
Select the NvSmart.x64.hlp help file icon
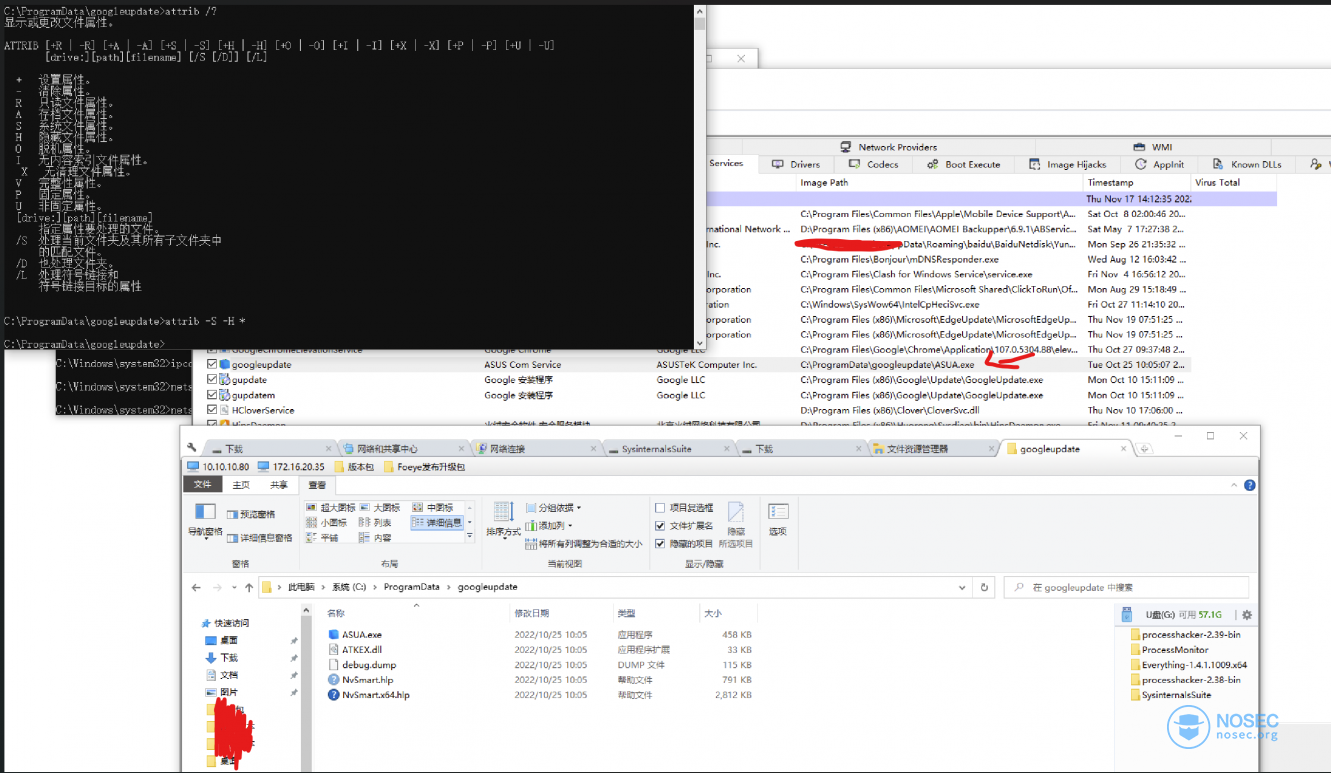click(x=334, y=694)
